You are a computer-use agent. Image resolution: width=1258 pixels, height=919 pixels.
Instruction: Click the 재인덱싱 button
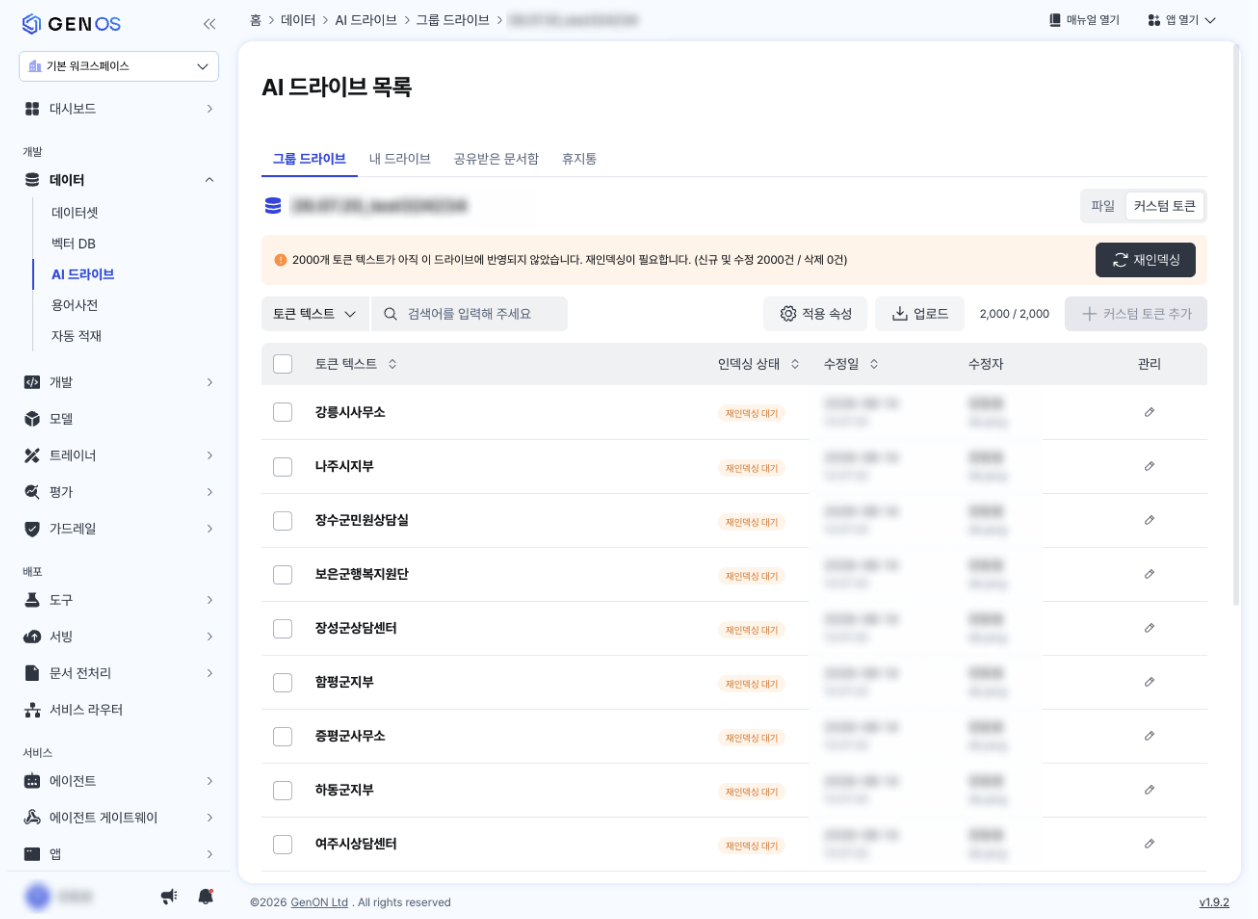coord(1145,260)
